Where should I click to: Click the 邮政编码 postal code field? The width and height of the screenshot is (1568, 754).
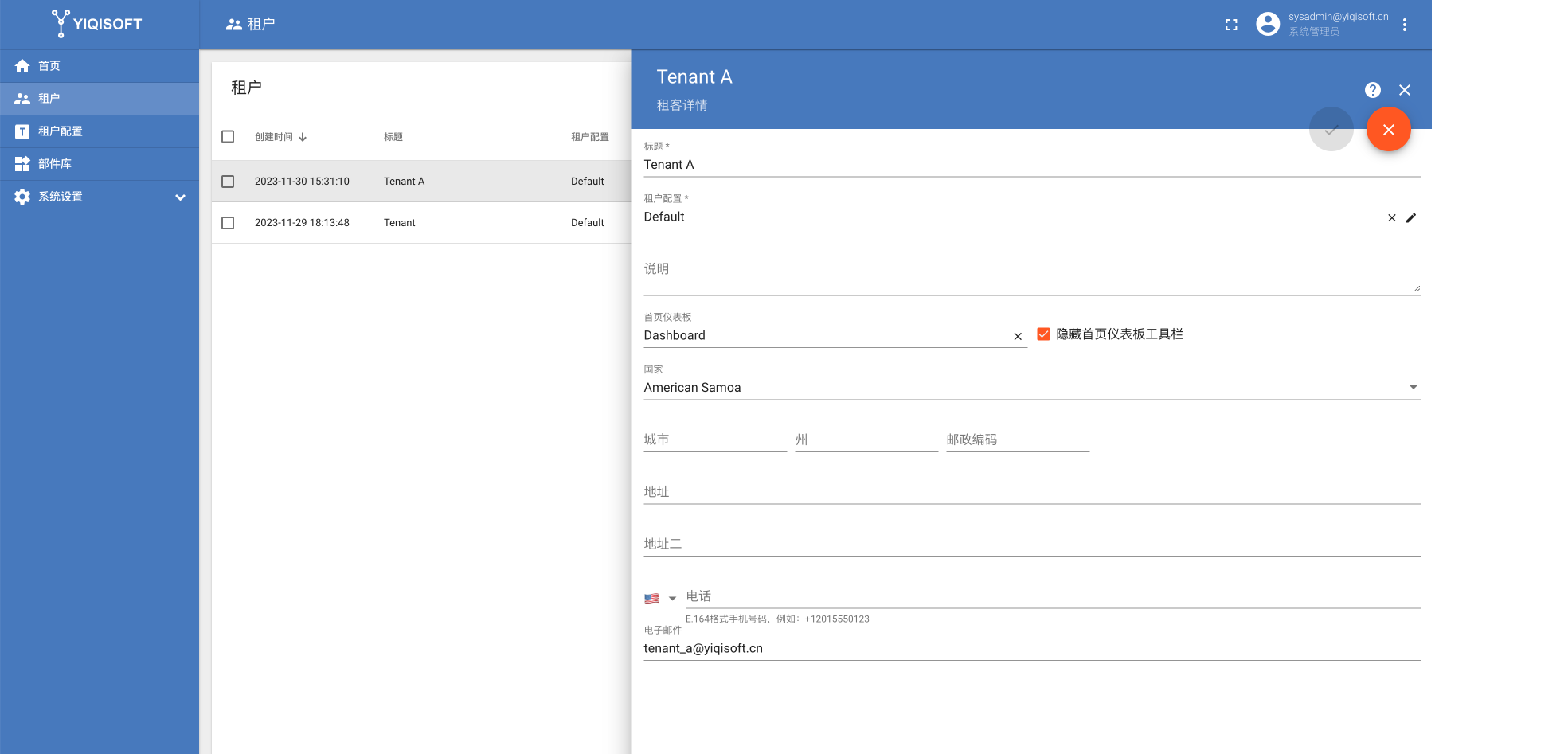[x=1018, y=440]
